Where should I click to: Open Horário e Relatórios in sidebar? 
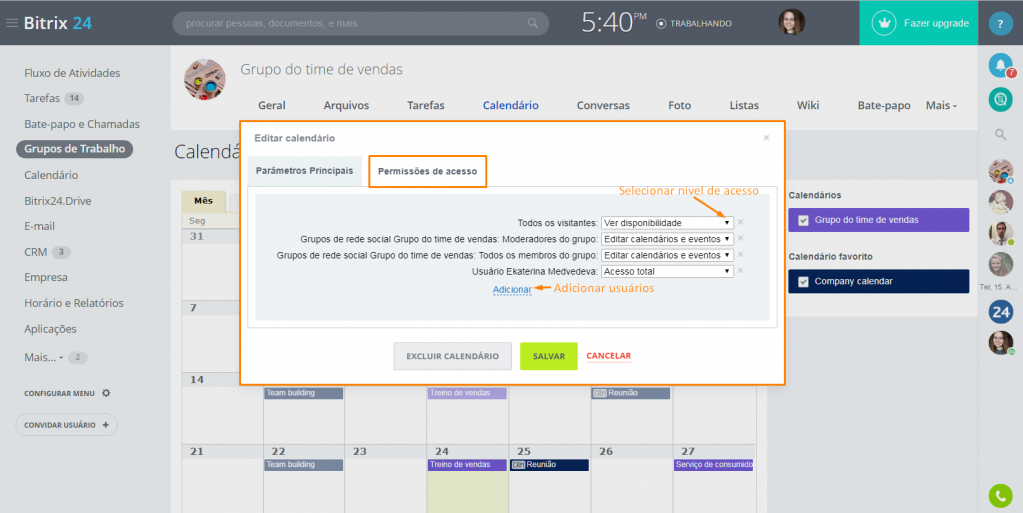pyautogui.click(x=74, y=303)
